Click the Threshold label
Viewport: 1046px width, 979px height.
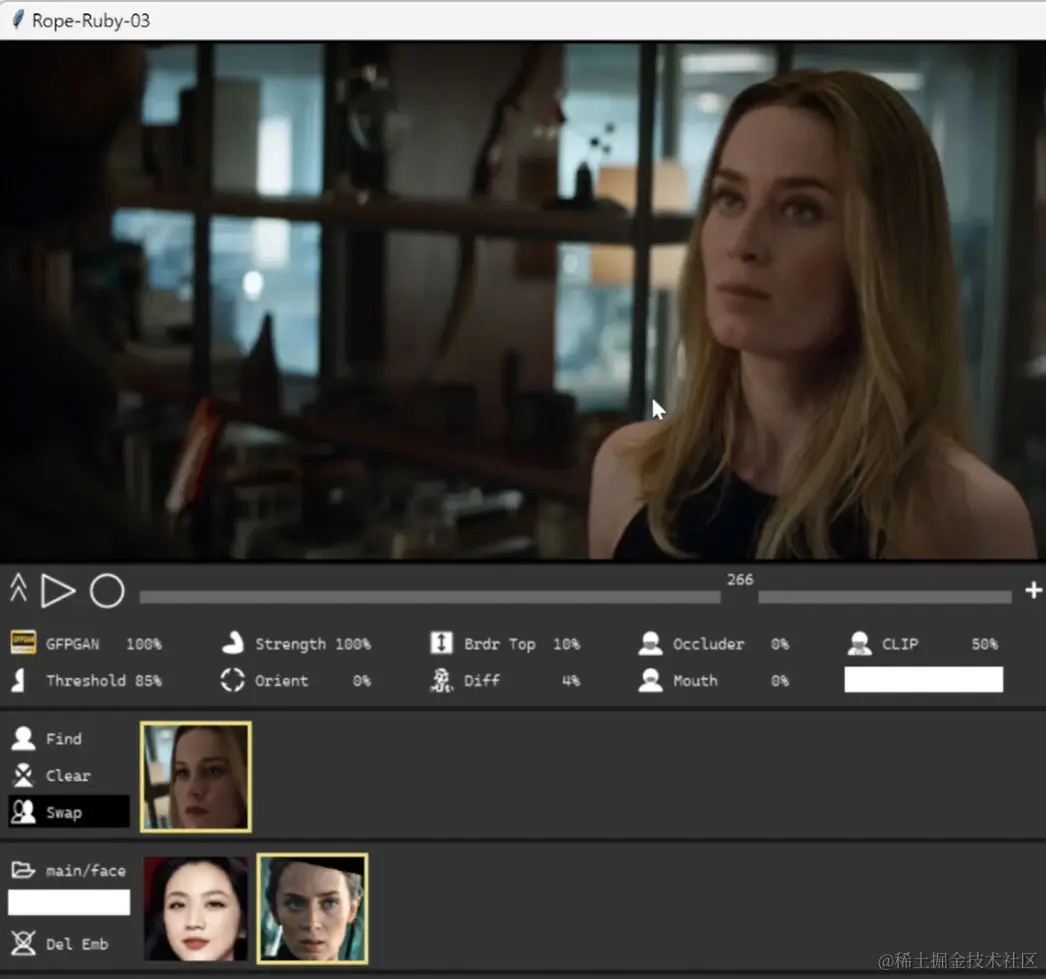[85, 681]
